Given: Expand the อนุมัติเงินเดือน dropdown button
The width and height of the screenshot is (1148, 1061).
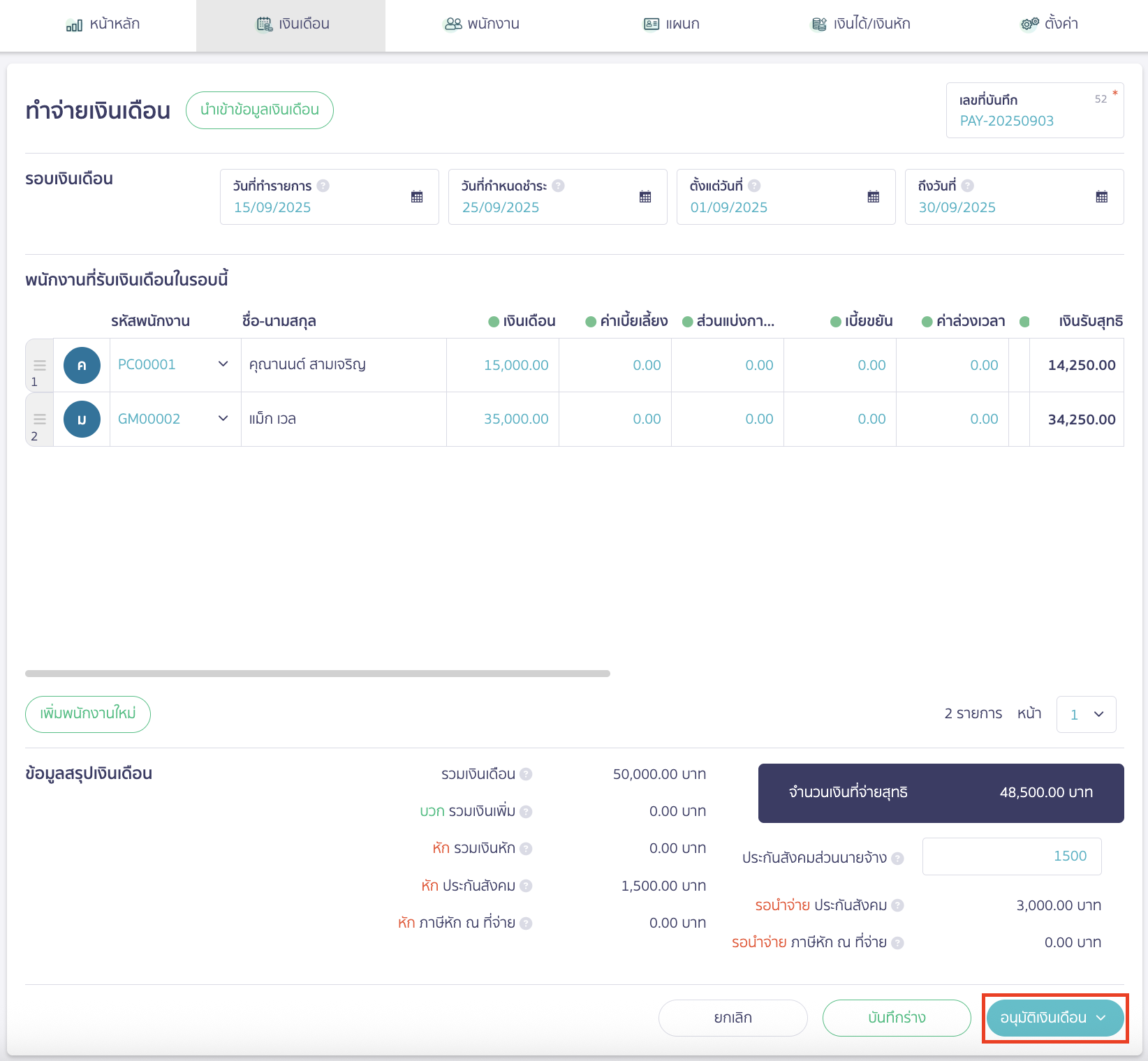Looking at the screenshot, I should click(1101, 1018).
